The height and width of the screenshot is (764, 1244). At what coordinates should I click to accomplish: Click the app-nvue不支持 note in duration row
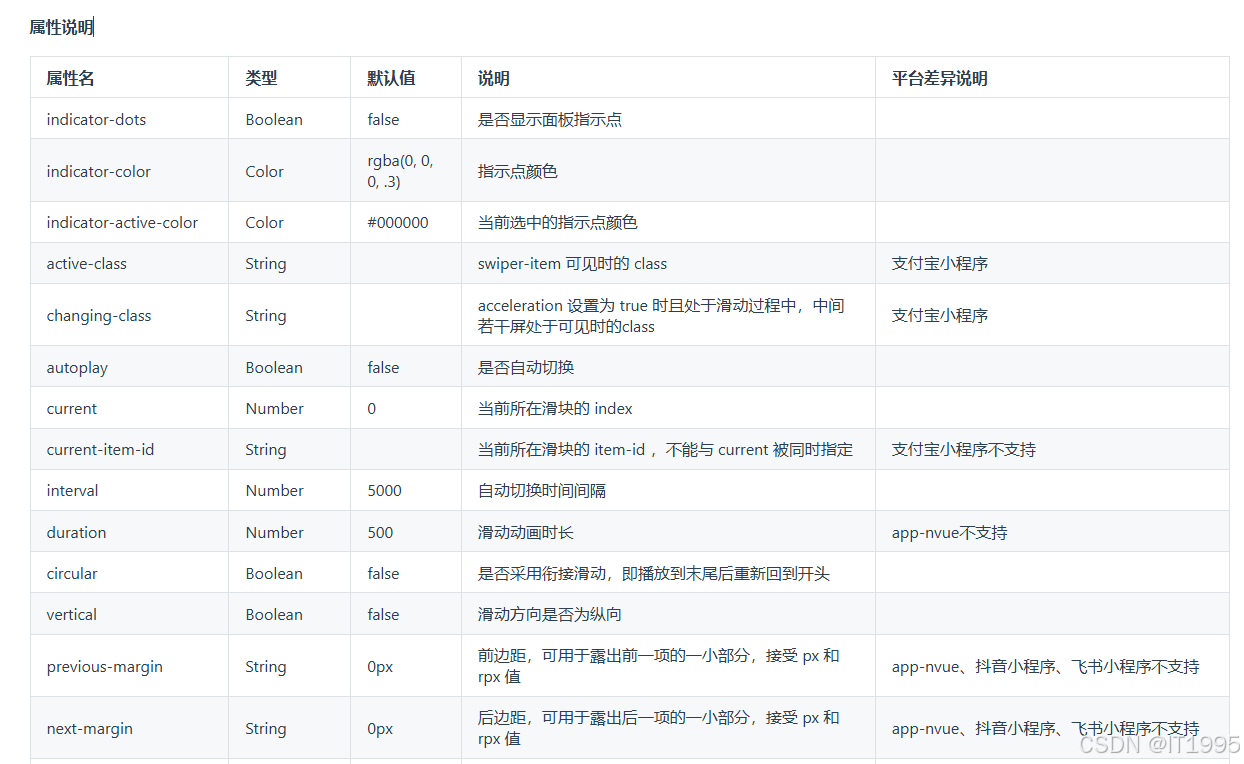point(950,532)
